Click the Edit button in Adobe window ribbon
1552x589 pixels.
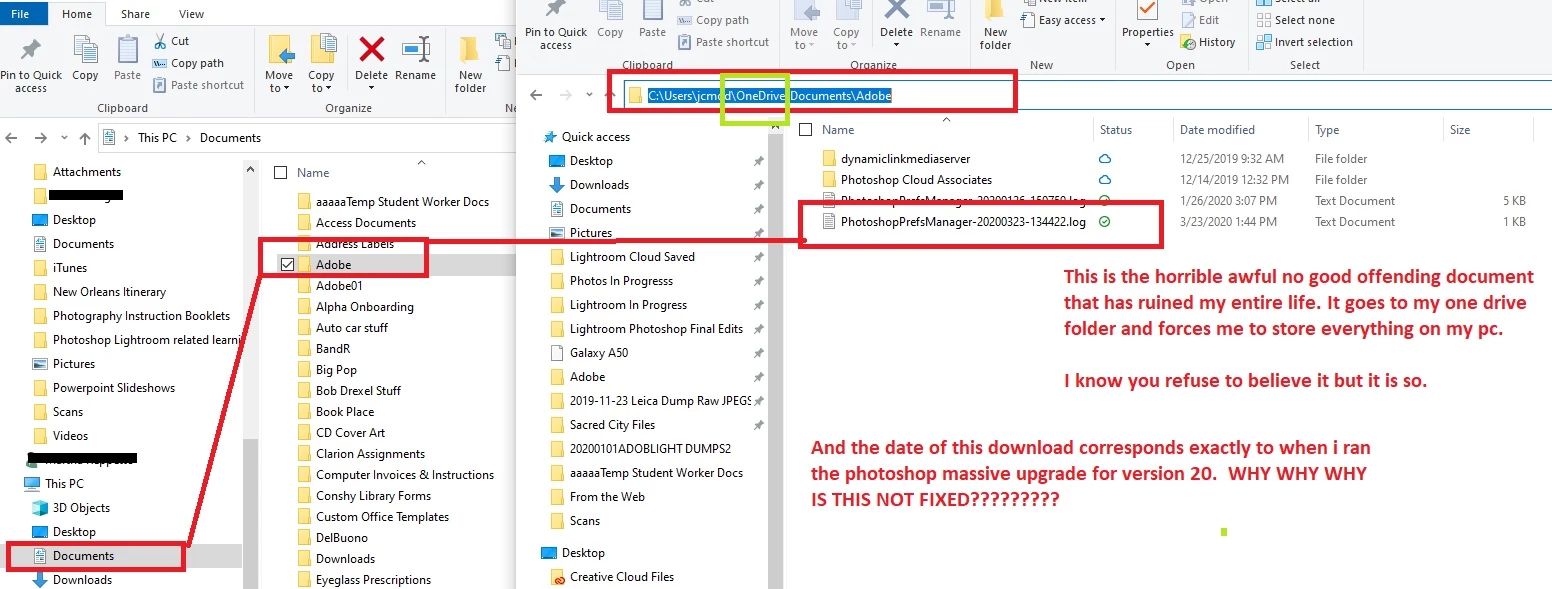[1199, 20]
